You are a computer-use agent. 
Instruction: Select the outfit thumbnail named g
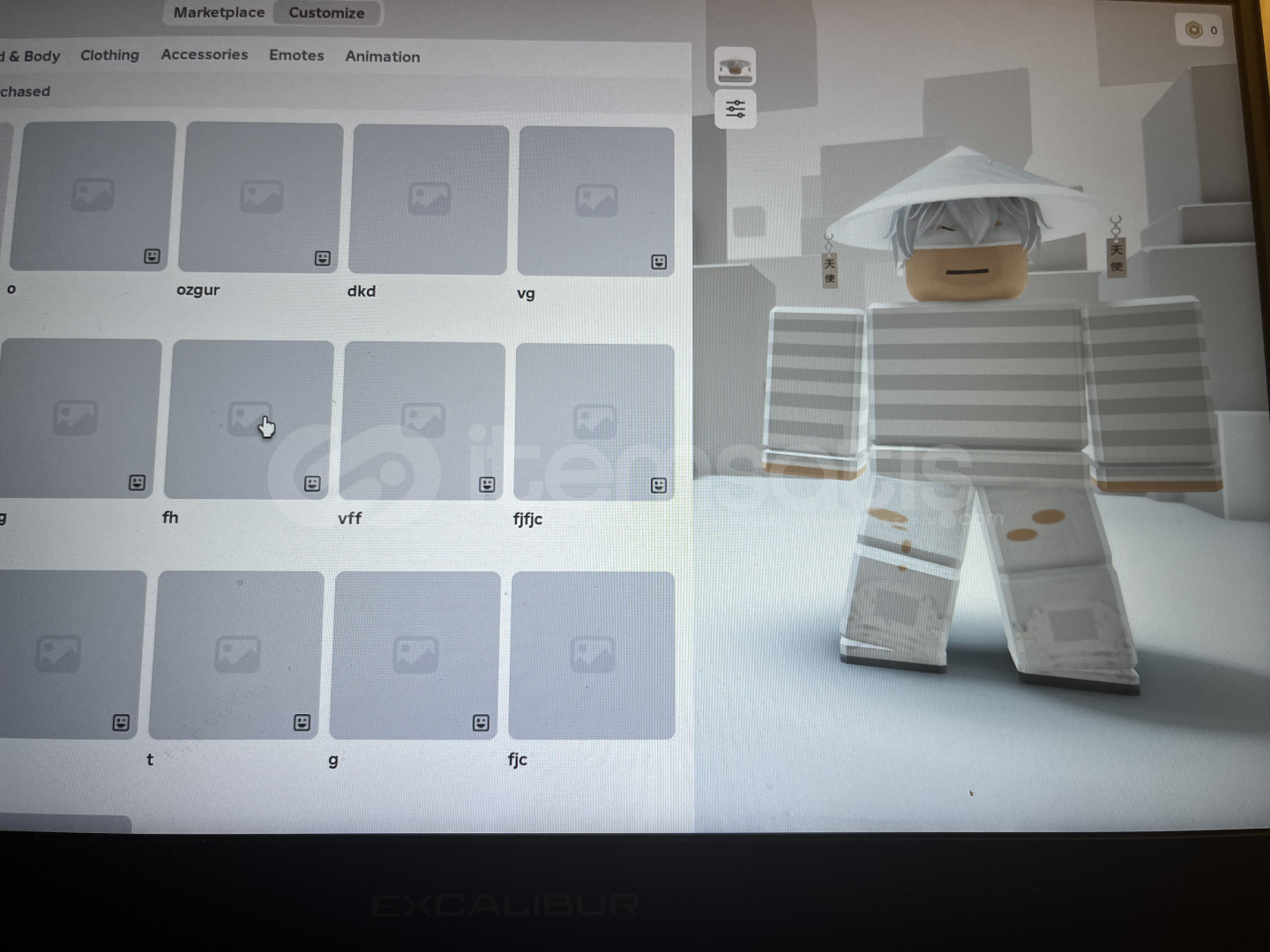click(415, 655)
